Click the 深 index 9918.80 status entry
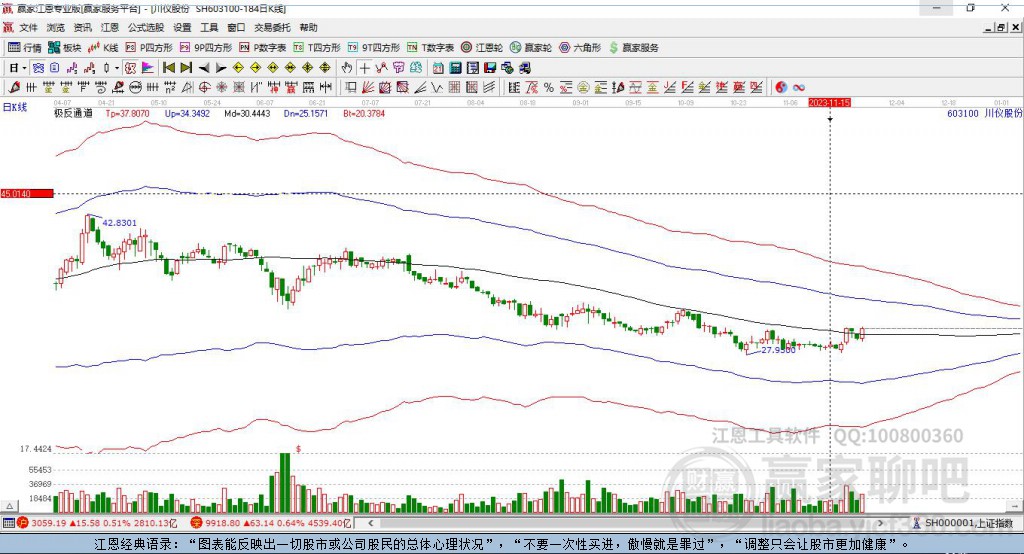Image resolution: width=1024 pixels, height=554 pixels. (270, 523)
